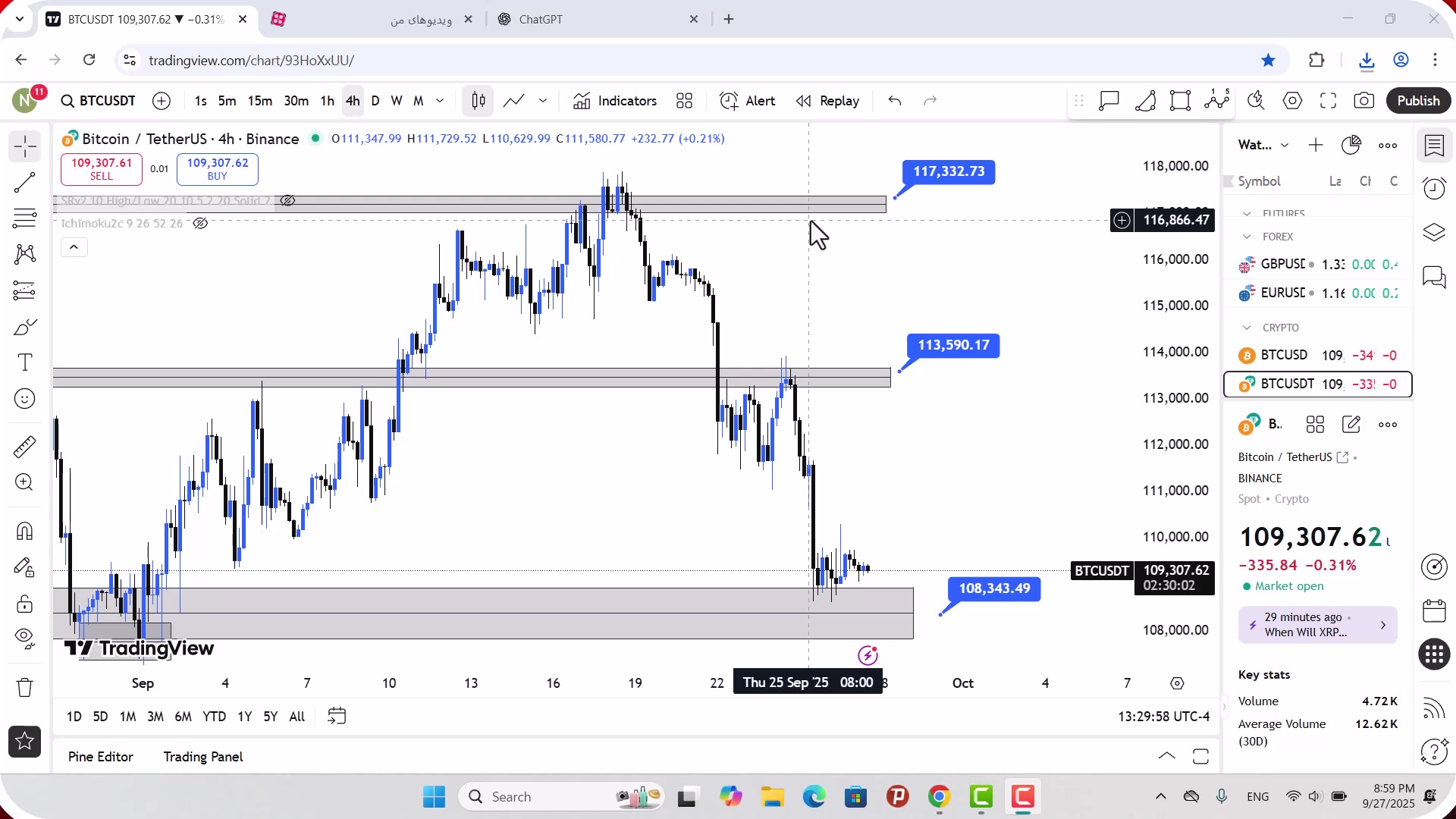Start Bar Replay mode
The height and width of the screenshot is (819, 1456).
(827, 101)
